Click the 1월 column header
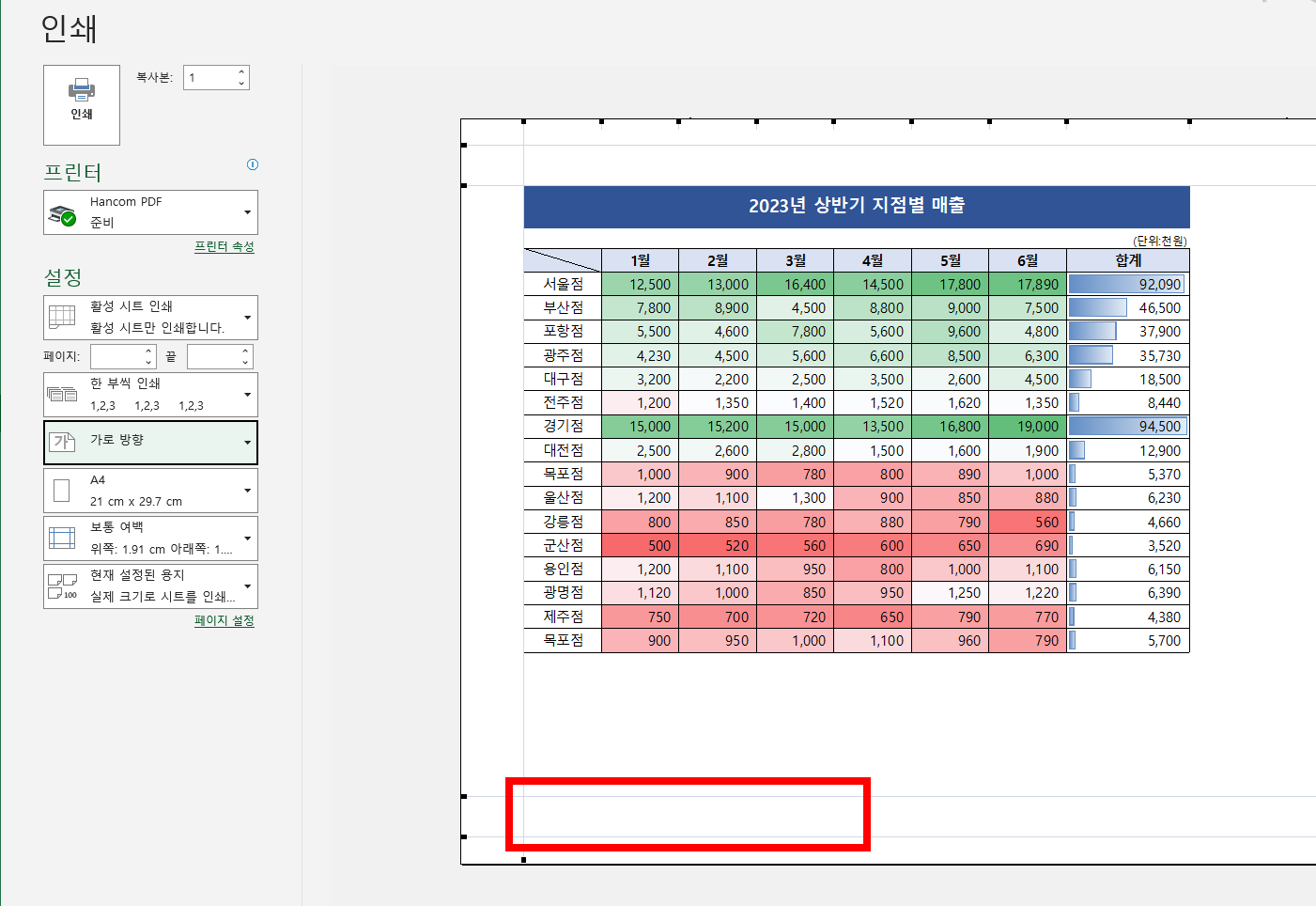This screenshot has width=1316, height=906. (640, 260)
